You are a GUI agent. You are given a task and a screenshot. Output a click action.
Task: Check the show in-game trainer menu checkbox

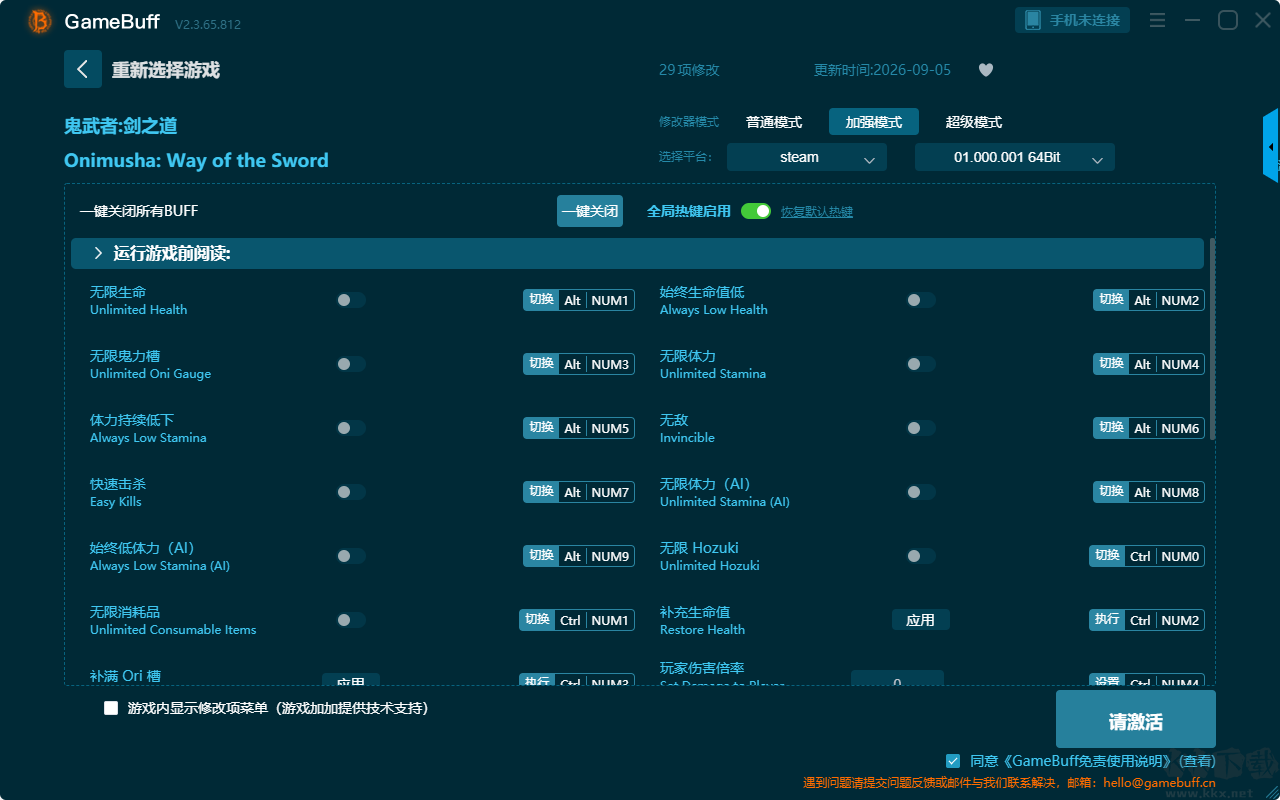[x=111, y=708]
